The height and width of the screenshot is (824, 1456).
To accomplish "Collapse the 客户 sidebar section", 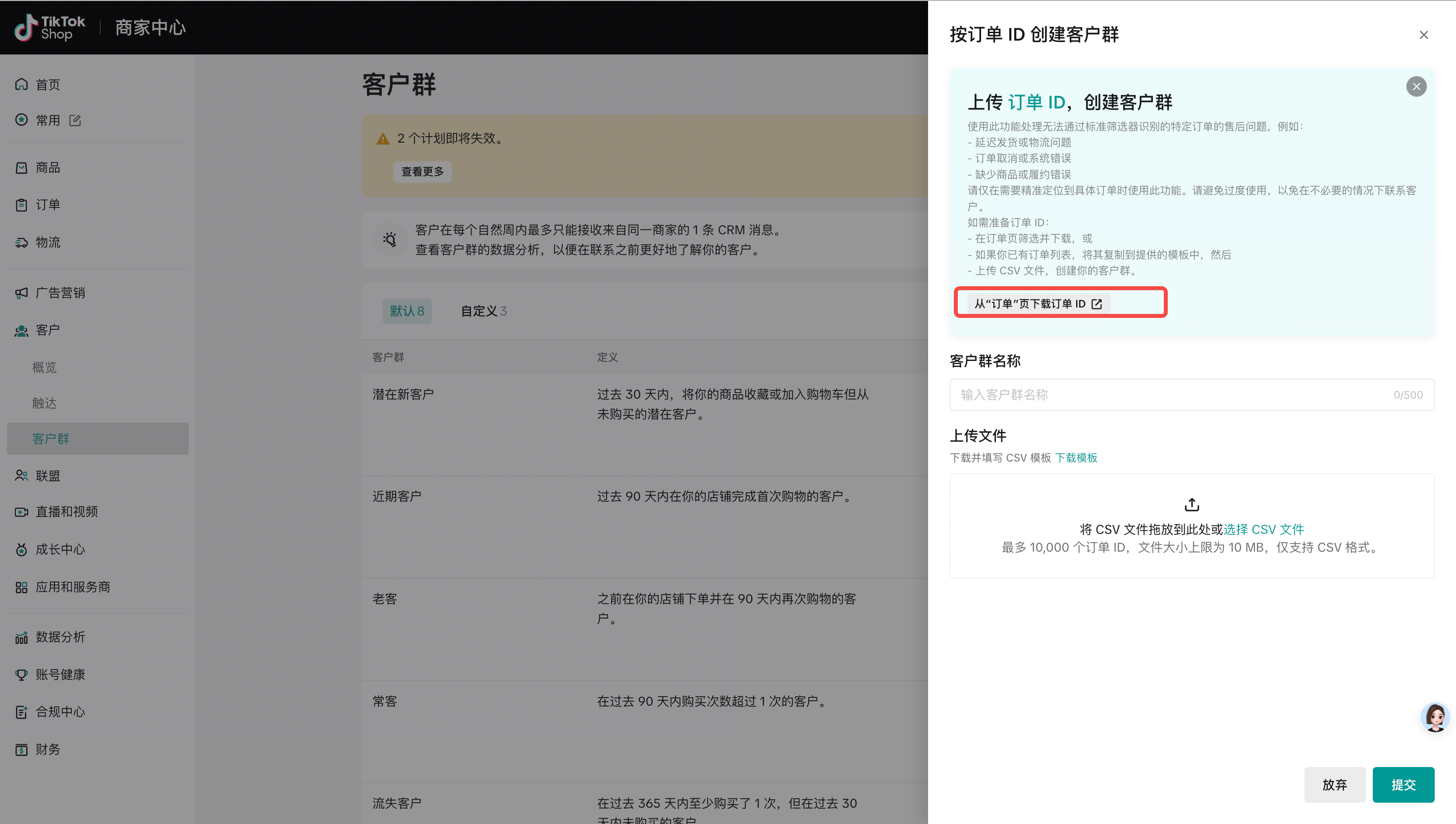I will click(48, 330).
